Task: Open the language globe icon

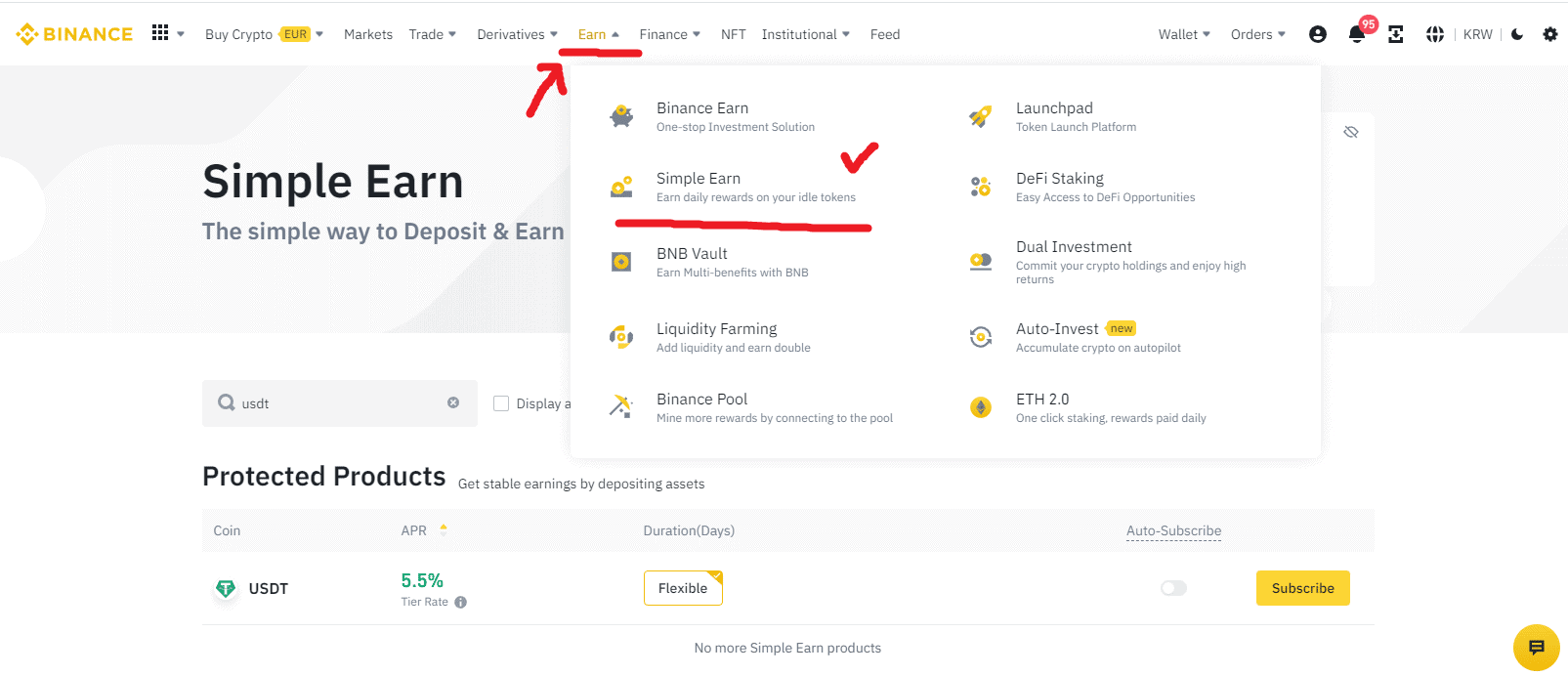Action: click(x=1434, y=34)
